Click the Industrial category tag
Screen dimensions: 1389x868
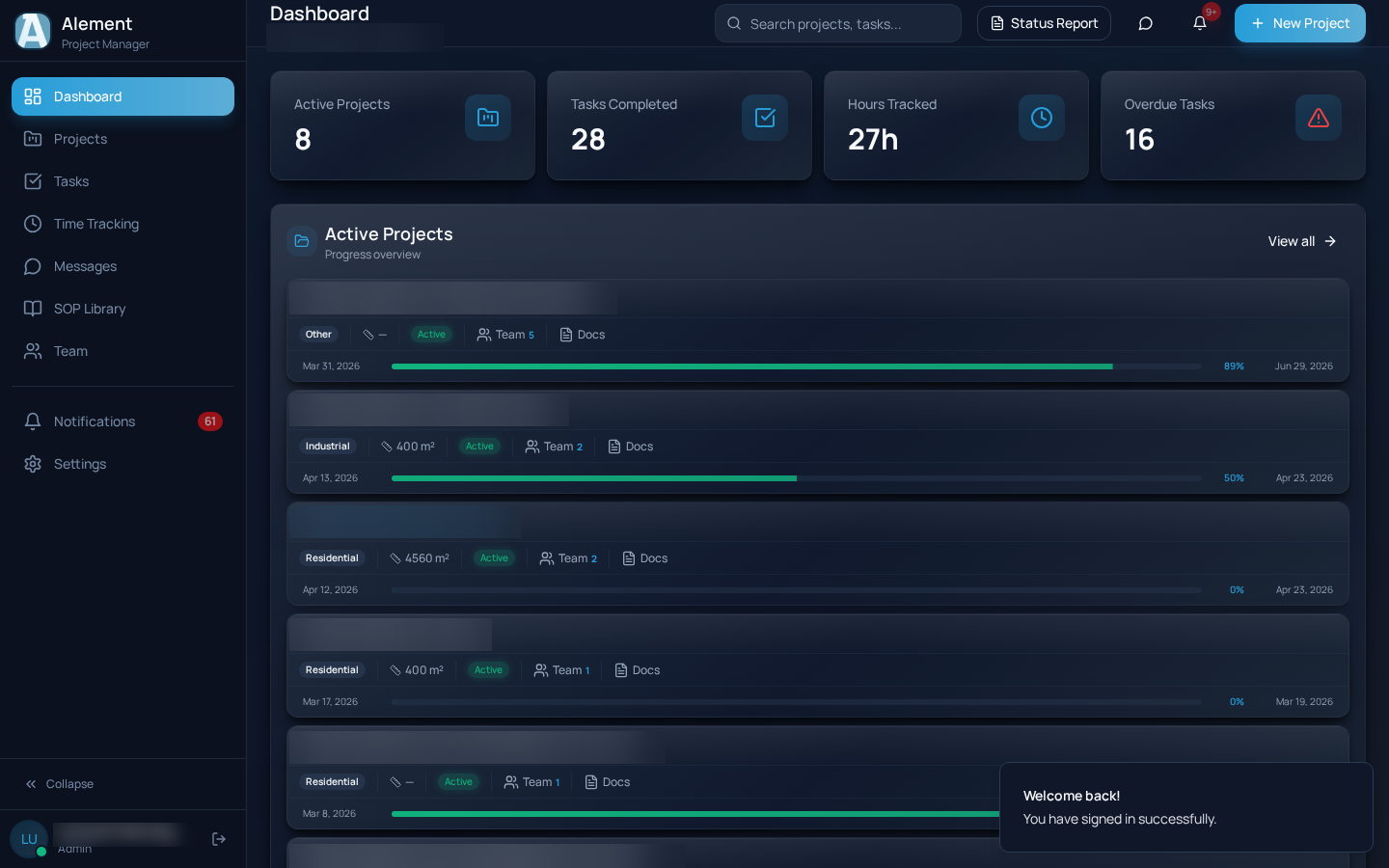point(328,447)
